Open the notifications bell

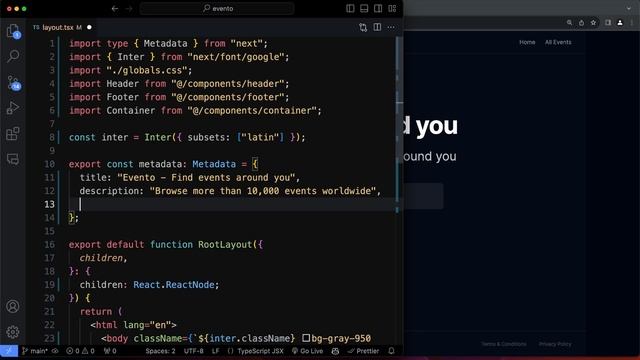(391, 351)
